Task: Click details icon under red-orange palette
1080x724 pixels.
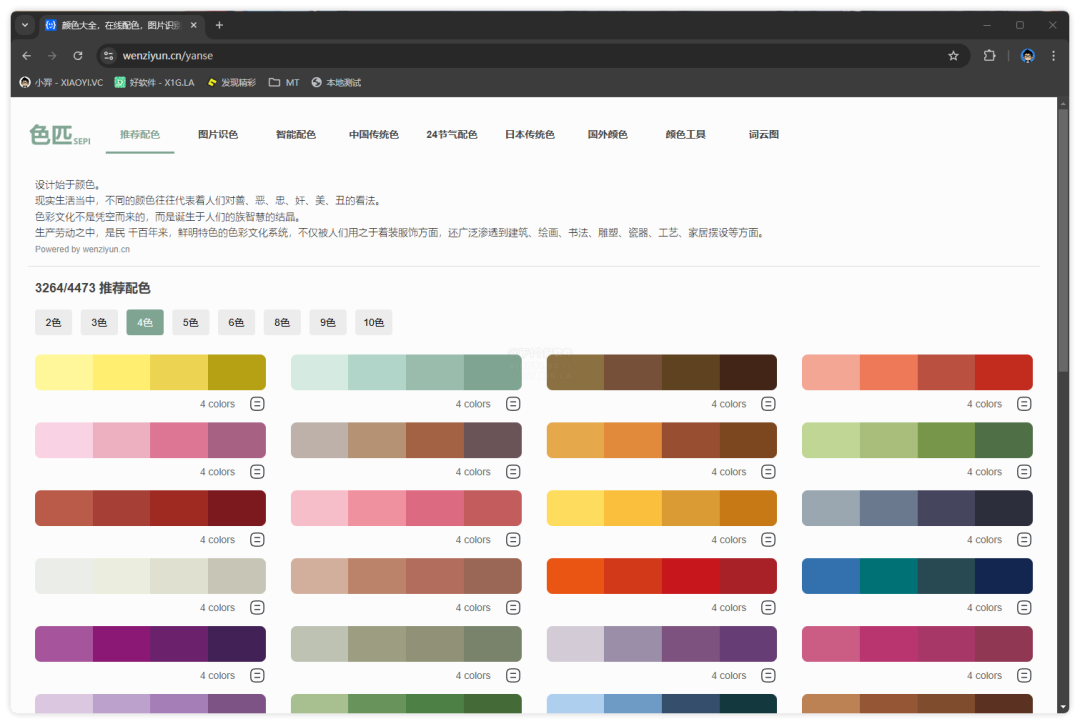Action: pos(768,608)
